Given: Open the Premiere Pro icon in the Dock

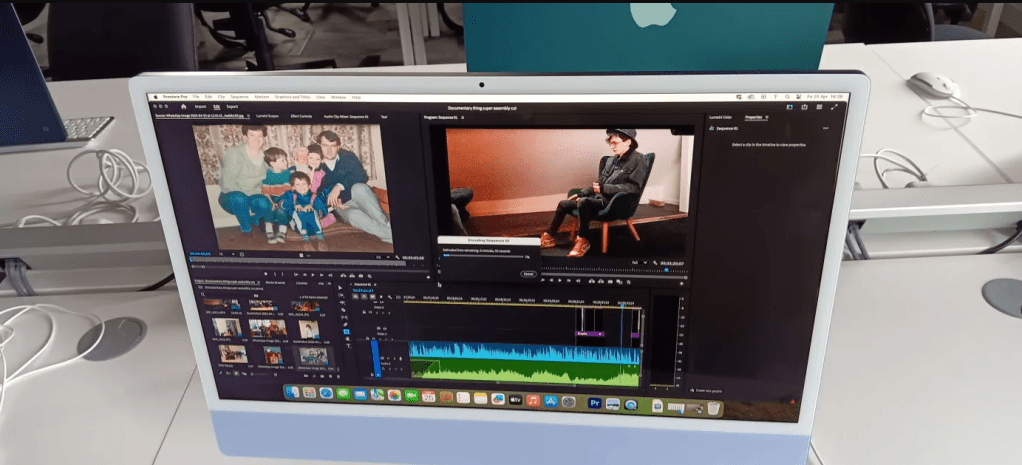Looking at the screenshot, I should [x=595, y=403].
